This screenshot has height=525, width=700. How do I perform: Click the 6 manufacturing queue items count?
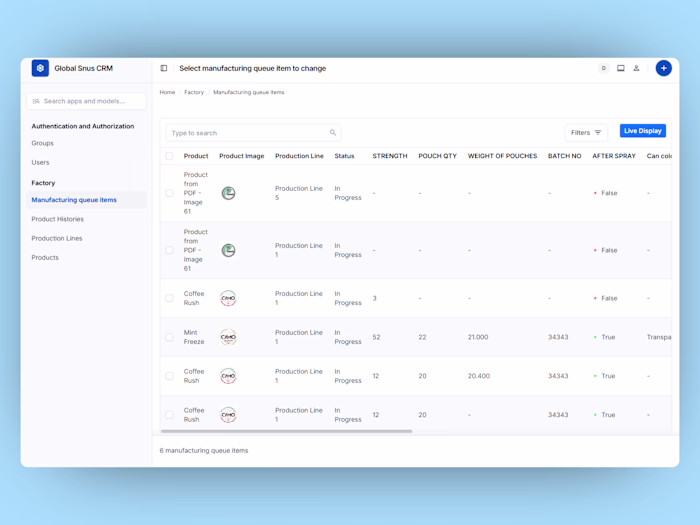tap(204, 450)
